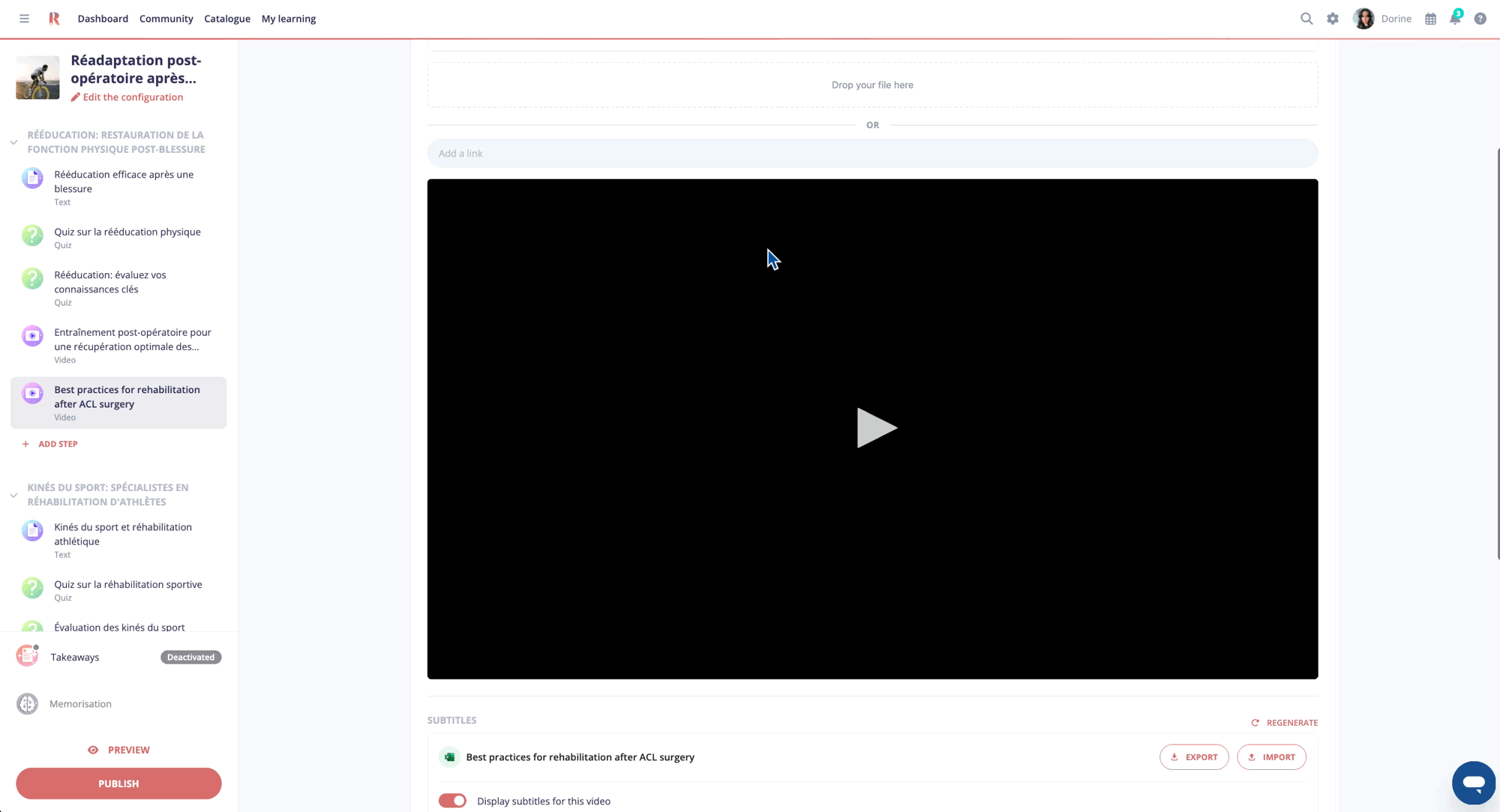Click the Takeaways icon in the sidebar
This screenshot has height=812, width=1500.
pyautogui.click(x=27, y=656)
